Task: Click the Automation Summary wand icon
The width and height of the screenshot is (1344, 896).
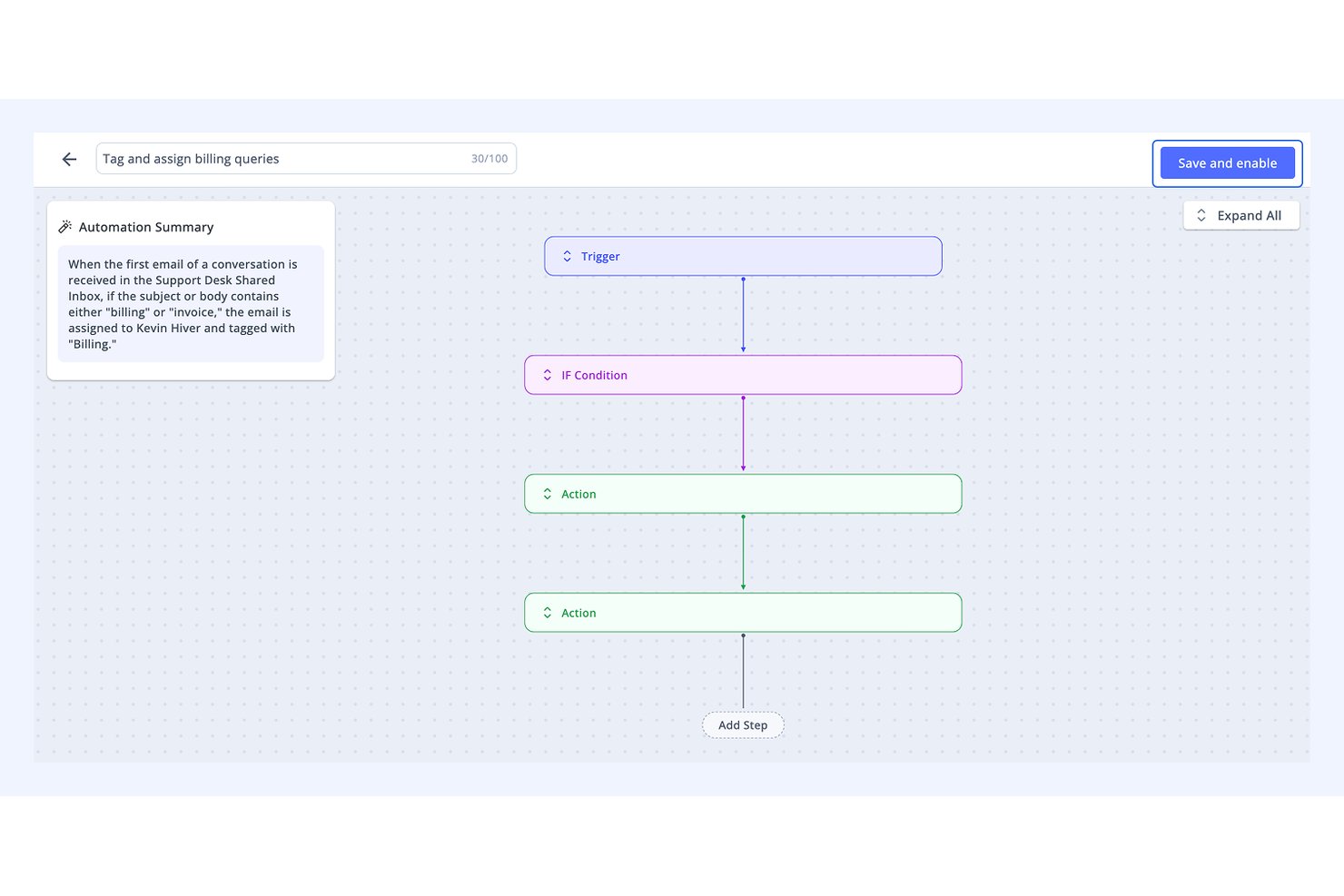Action: point(65,227)
